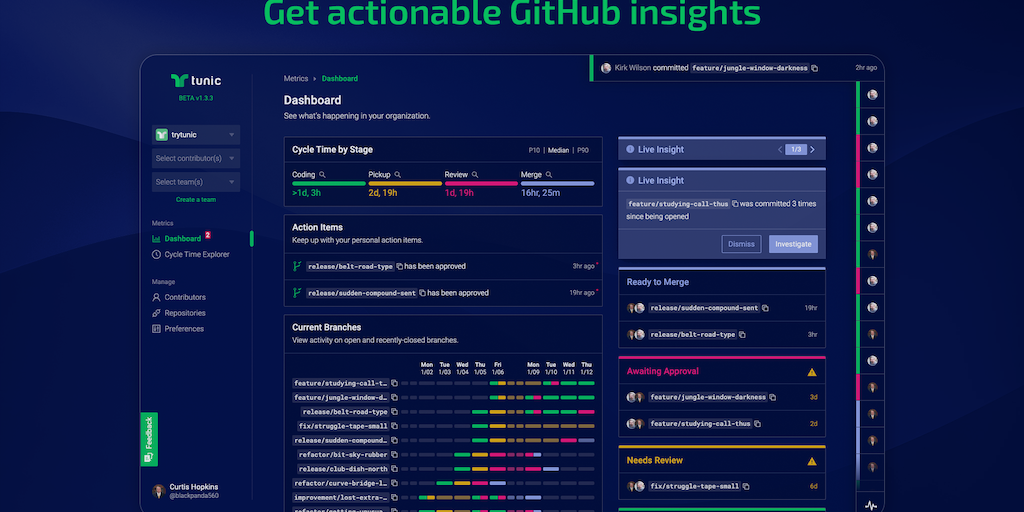Click magnifier icon next to Merge
This screenshot has width=1024, height=512.
click(549, 175)
